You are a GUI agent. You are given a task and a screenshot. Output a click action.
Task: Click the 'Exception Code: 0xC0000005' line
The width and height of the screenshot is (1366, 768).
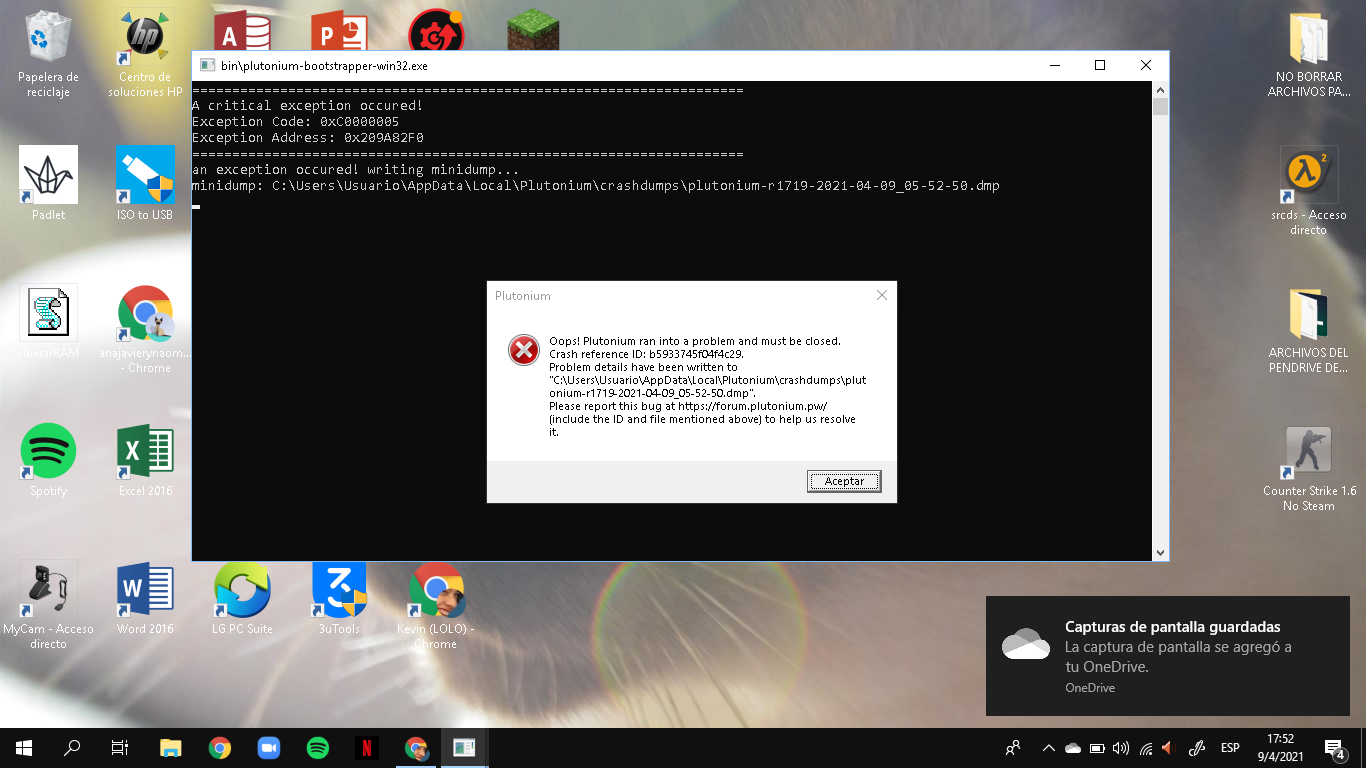(x=296, y=122)
